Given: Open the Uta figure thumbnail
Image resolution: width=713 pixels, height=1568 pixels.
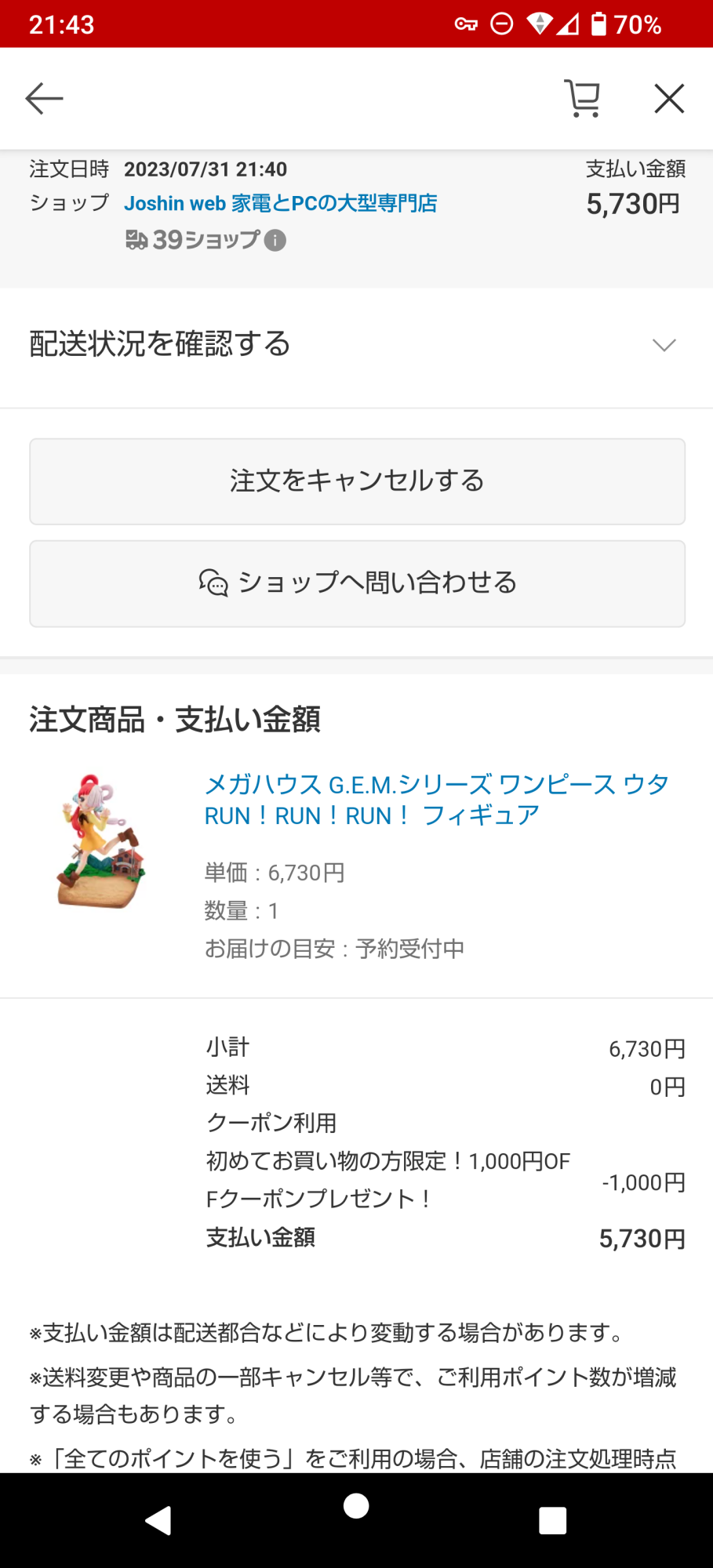Looking at the screenshot, I should [x=101, y=841].
